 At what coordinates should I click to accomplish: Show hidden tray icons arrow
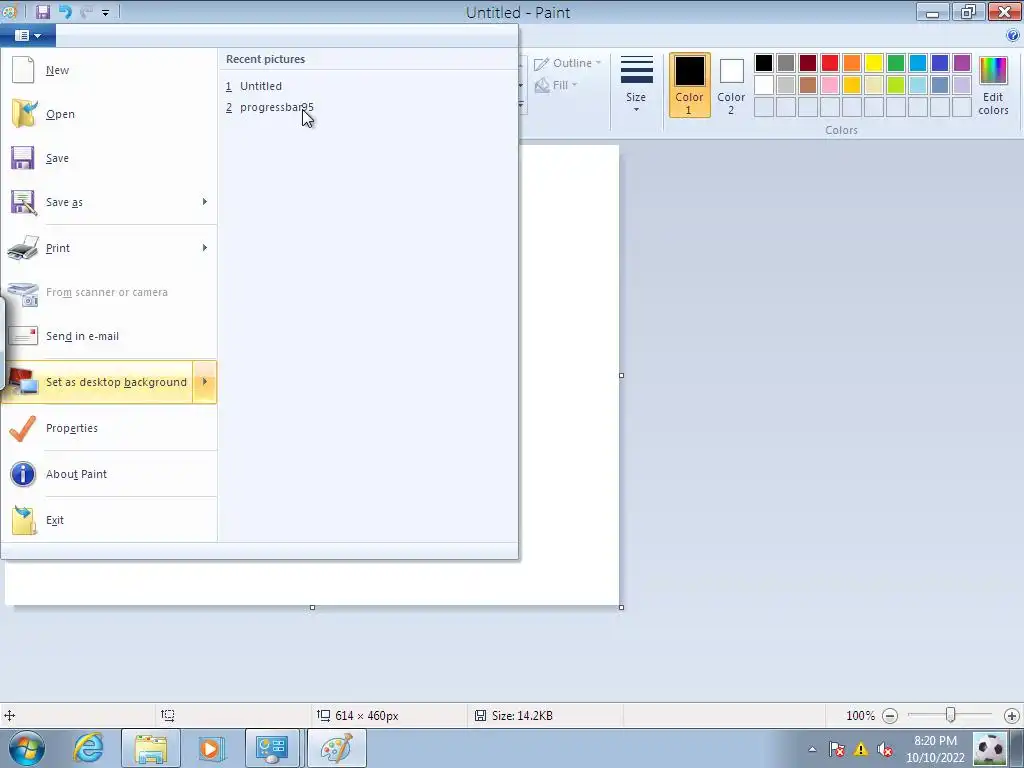812,749
